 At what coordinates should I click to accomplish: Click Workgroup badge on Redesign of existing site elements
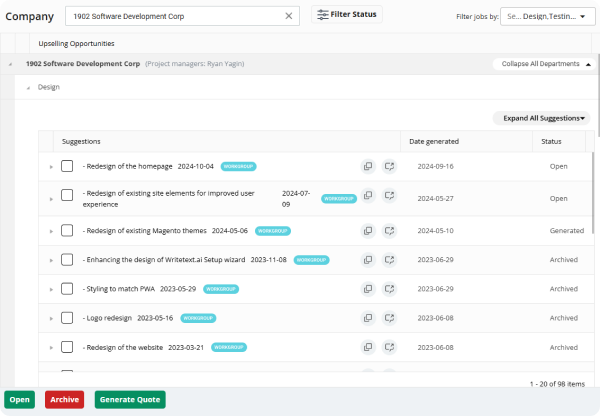pyautogui.click(x=339, y=199)
